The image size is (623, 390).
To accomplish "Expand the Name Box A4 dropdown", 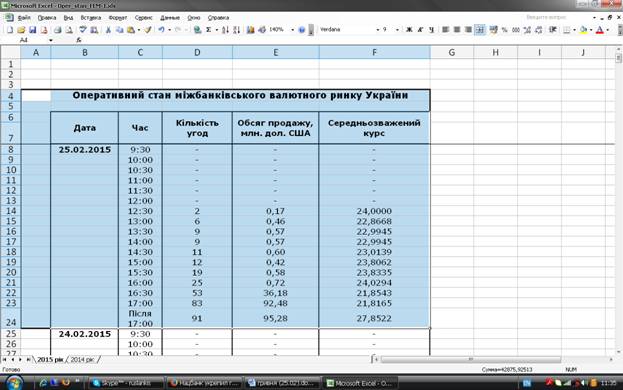I will (x=50, y=40).
